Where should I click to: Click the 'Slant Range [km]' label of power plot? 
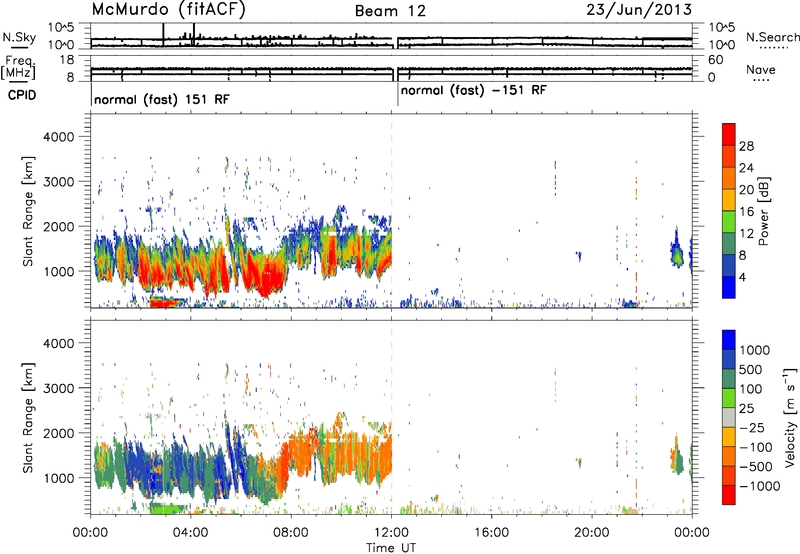coord(28,211)
